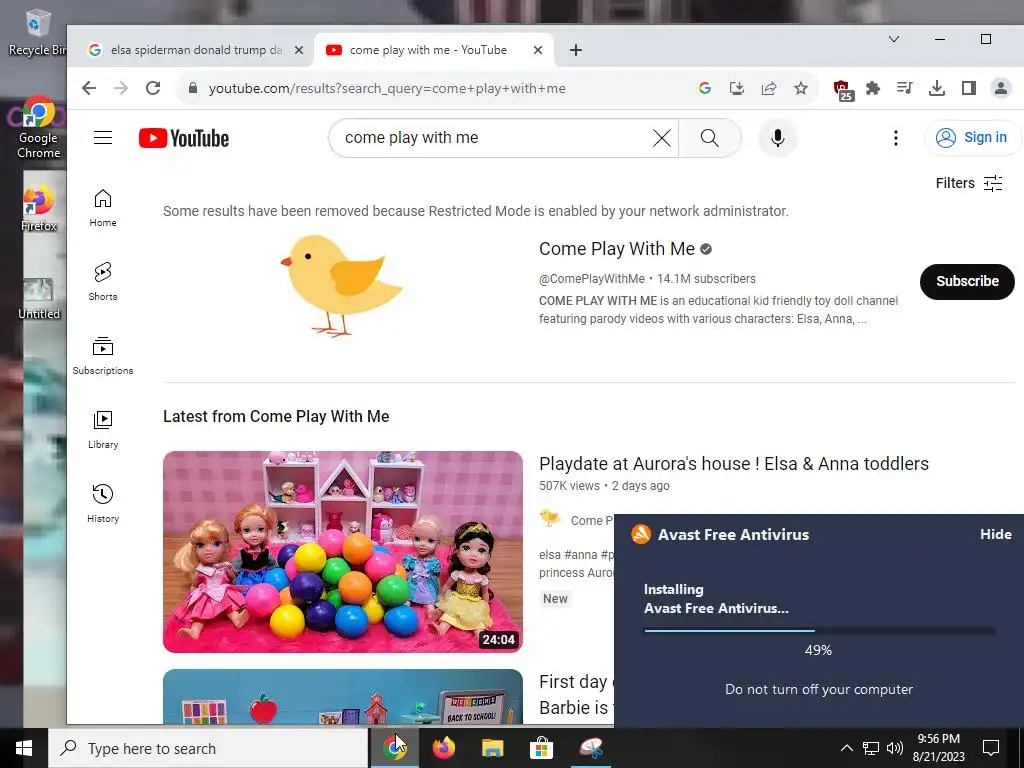The width and height of the screenshot is (1024, 768).
Task: Open the Filters options
Action: click(968, 183)
